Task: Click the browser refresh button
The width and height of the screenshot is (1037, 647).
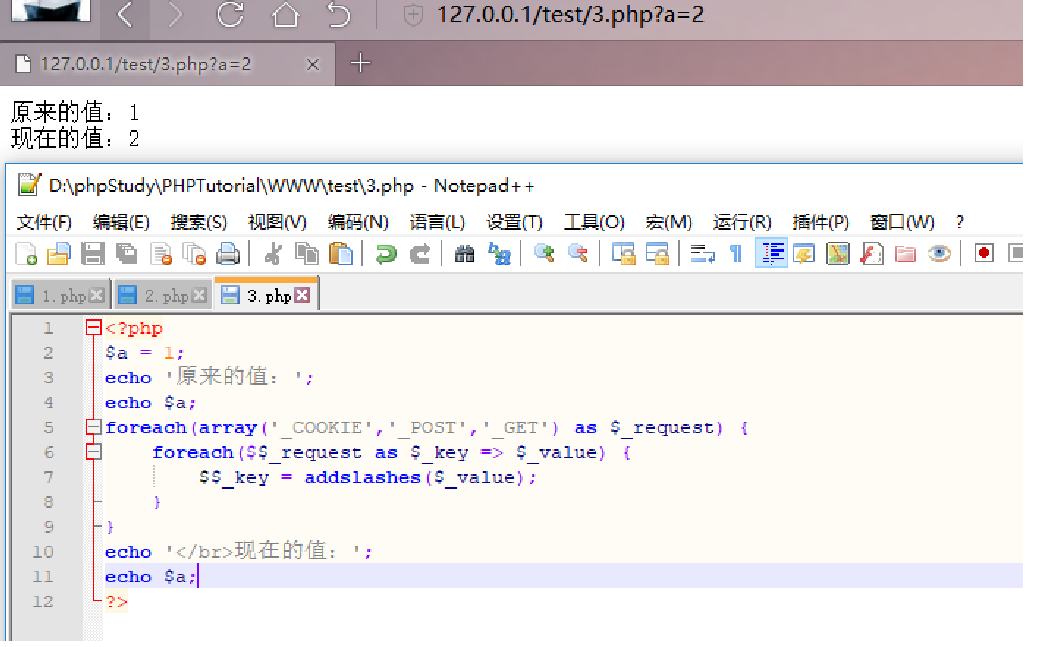Action: pos(230,15)
